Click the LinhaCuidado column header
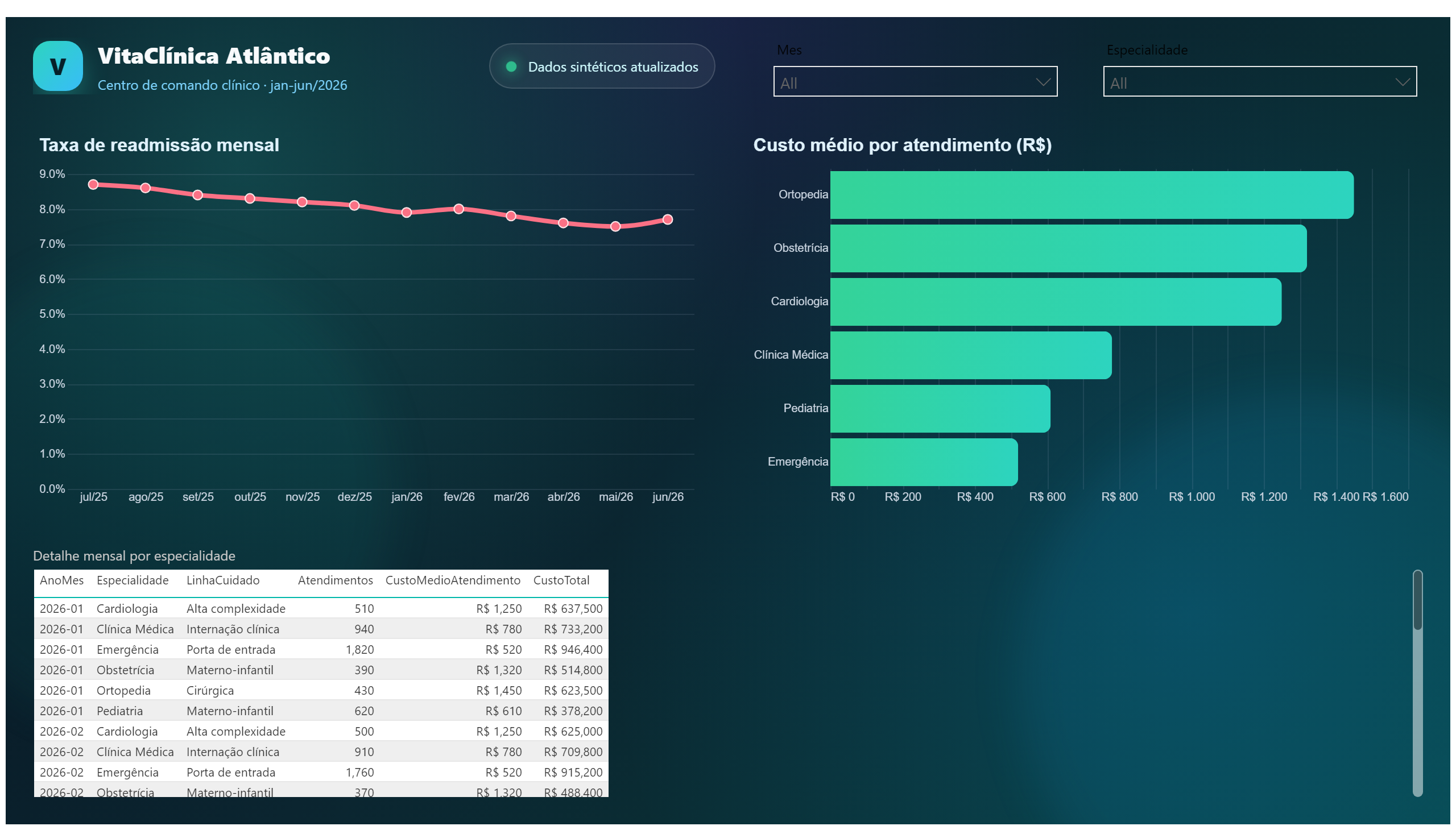 223,580
